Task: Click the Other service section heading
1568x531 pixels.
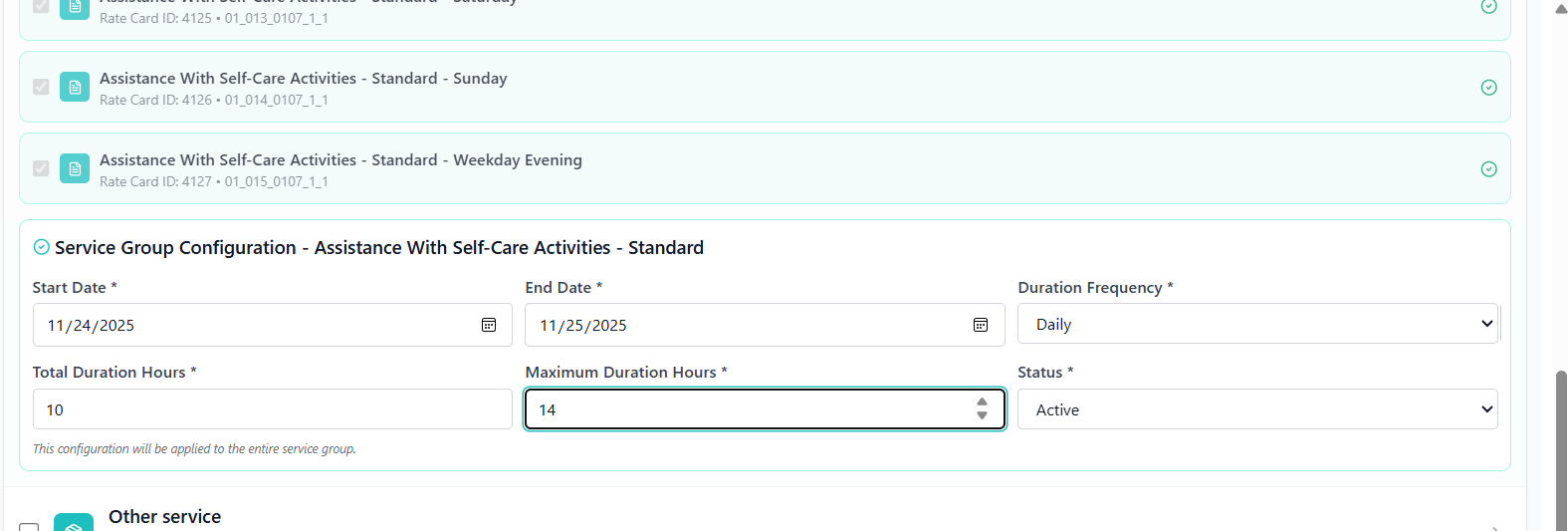Action: pos(164,516)
